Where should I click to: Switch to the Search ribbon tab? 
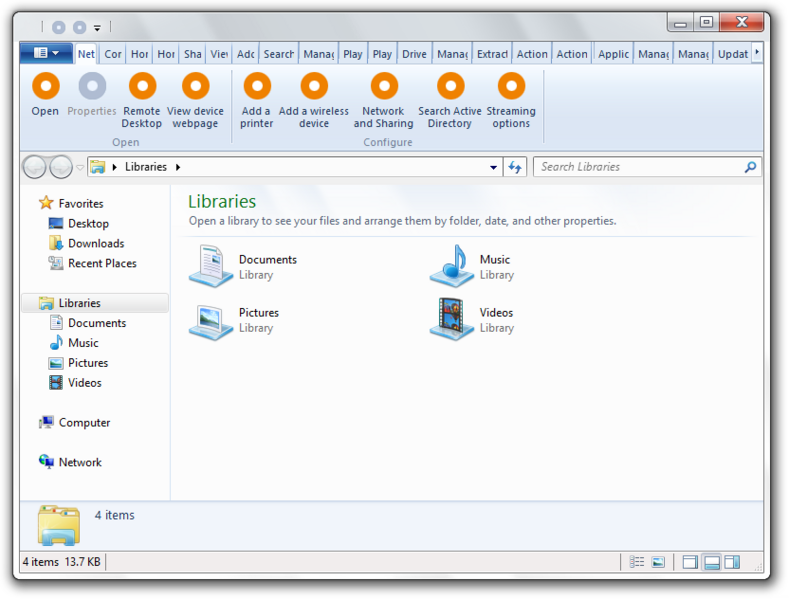click(279, 54)
